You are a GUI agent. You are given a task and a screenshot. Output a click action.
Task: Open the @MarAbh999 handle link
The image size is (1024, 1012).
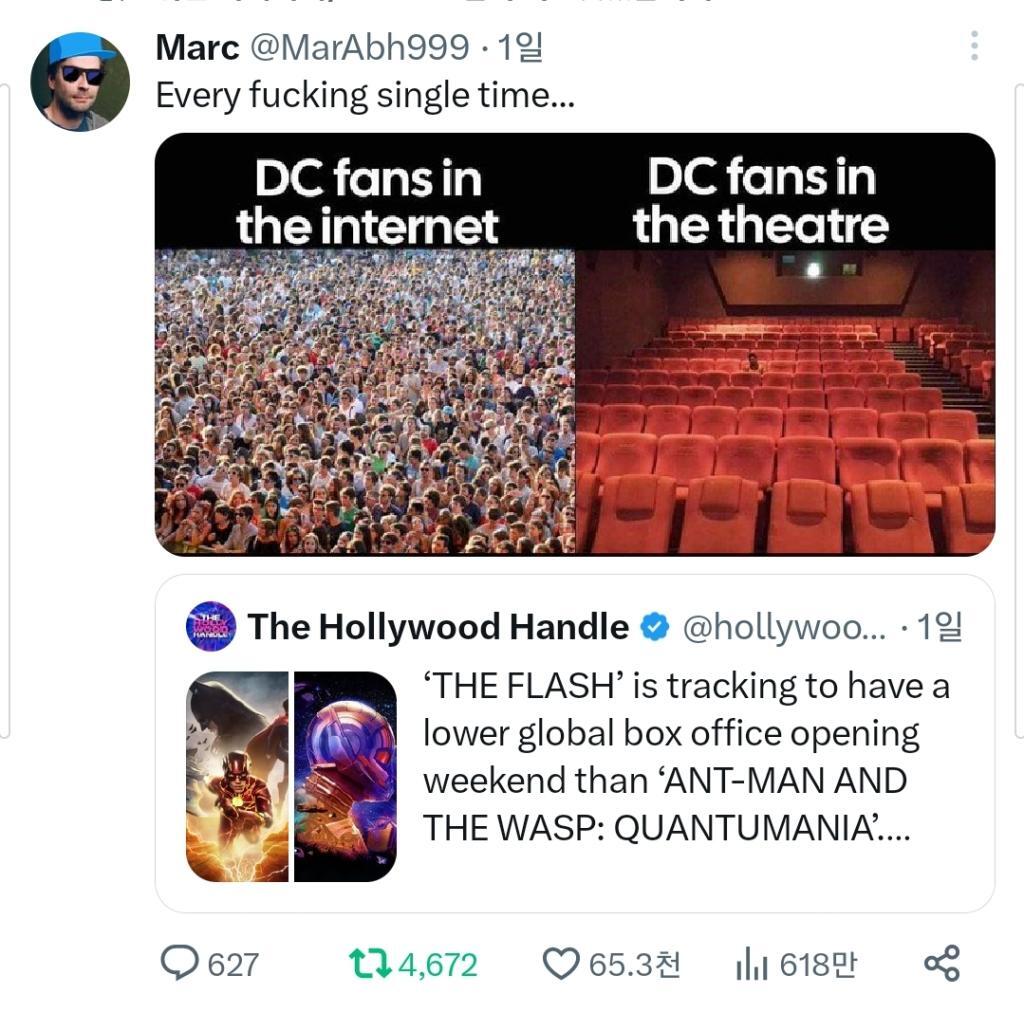pos(359,48)
